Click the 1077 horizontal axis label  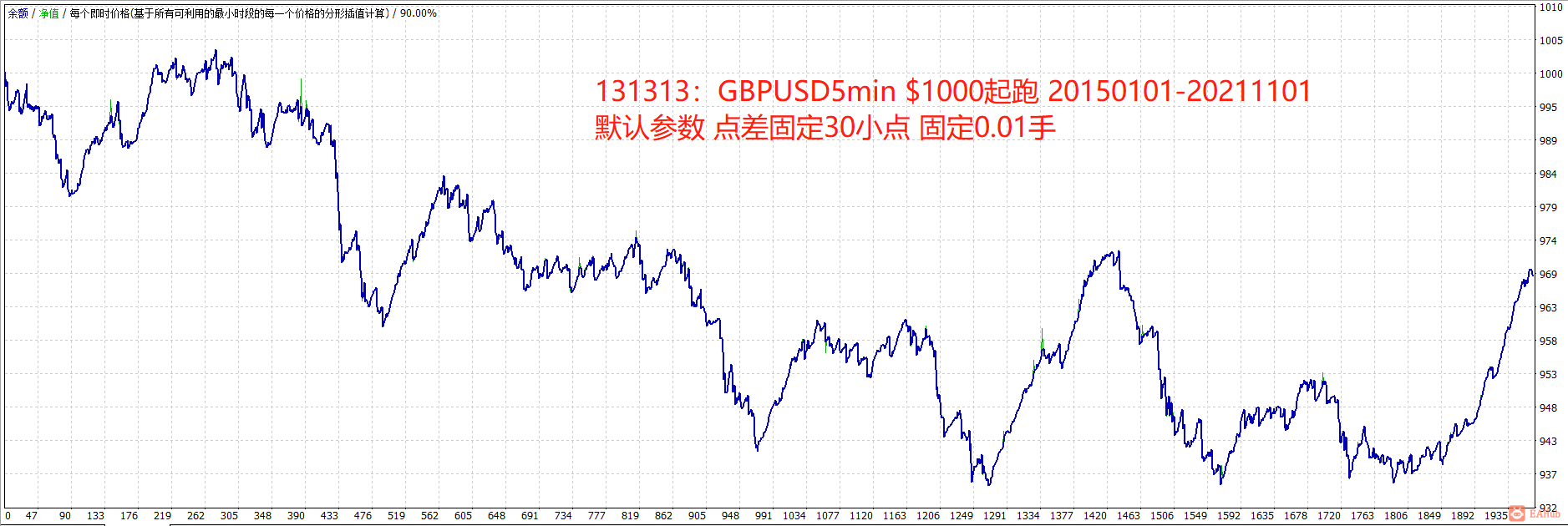(x=828, y=516)
